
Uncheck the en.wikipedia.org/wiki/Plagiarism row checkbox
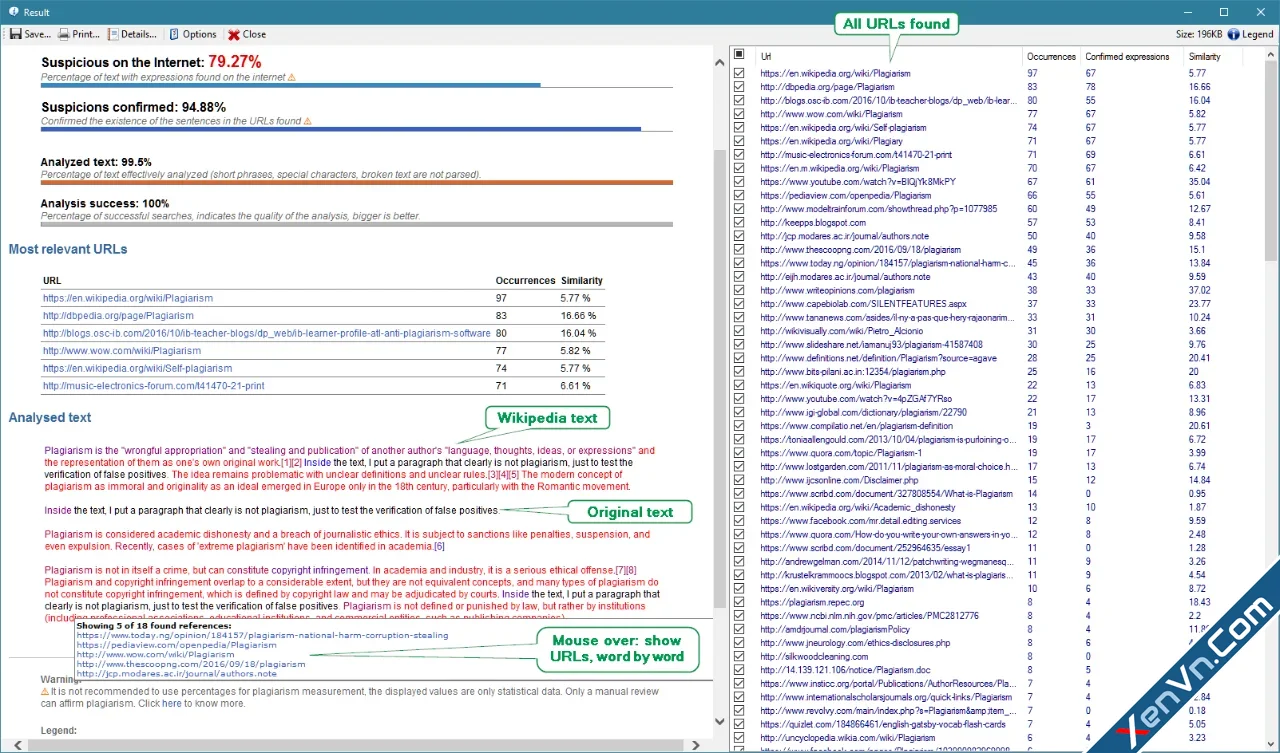739,73
